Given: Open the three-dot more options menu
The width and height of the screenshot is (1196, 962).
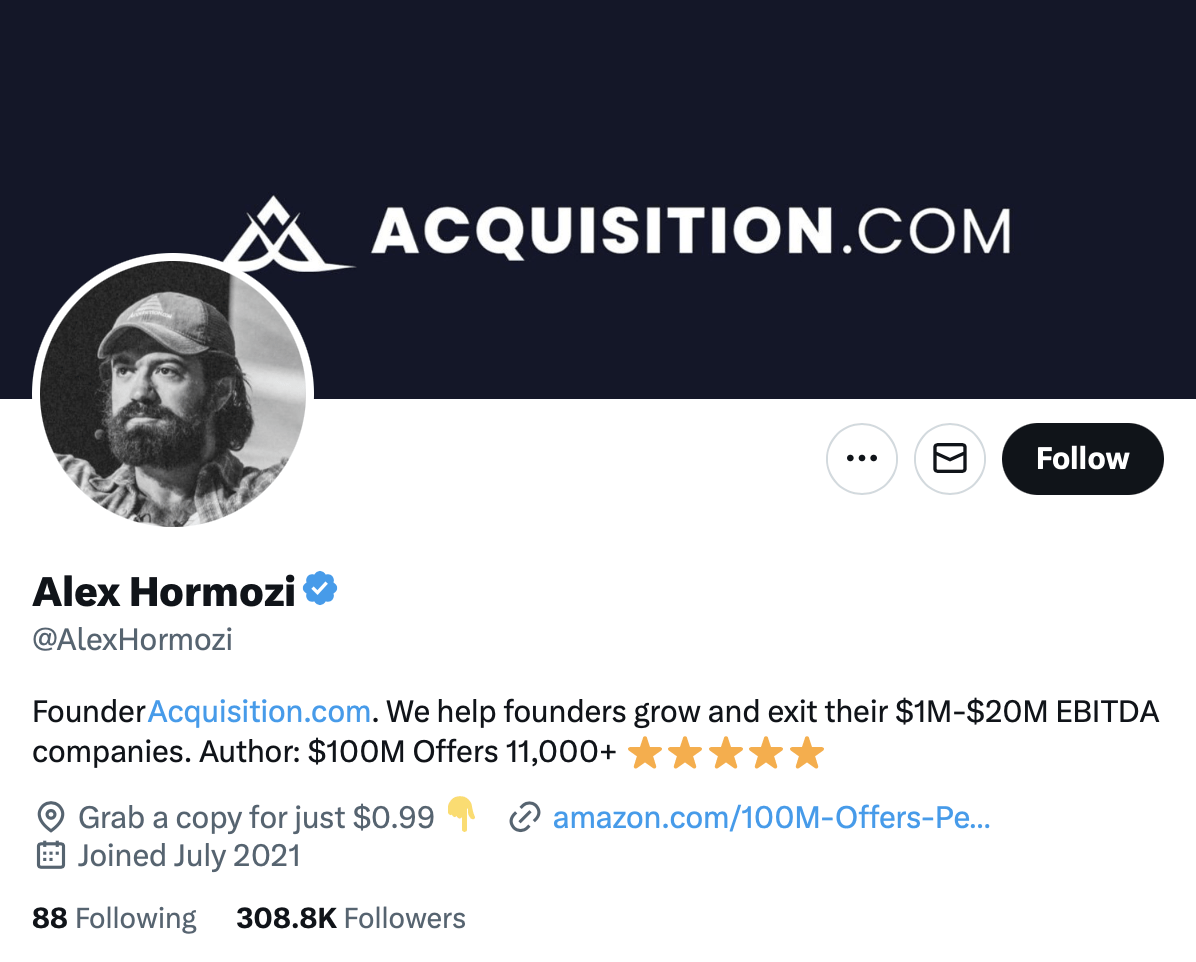Looking at the screenshot, I should (x=862, y=459).
